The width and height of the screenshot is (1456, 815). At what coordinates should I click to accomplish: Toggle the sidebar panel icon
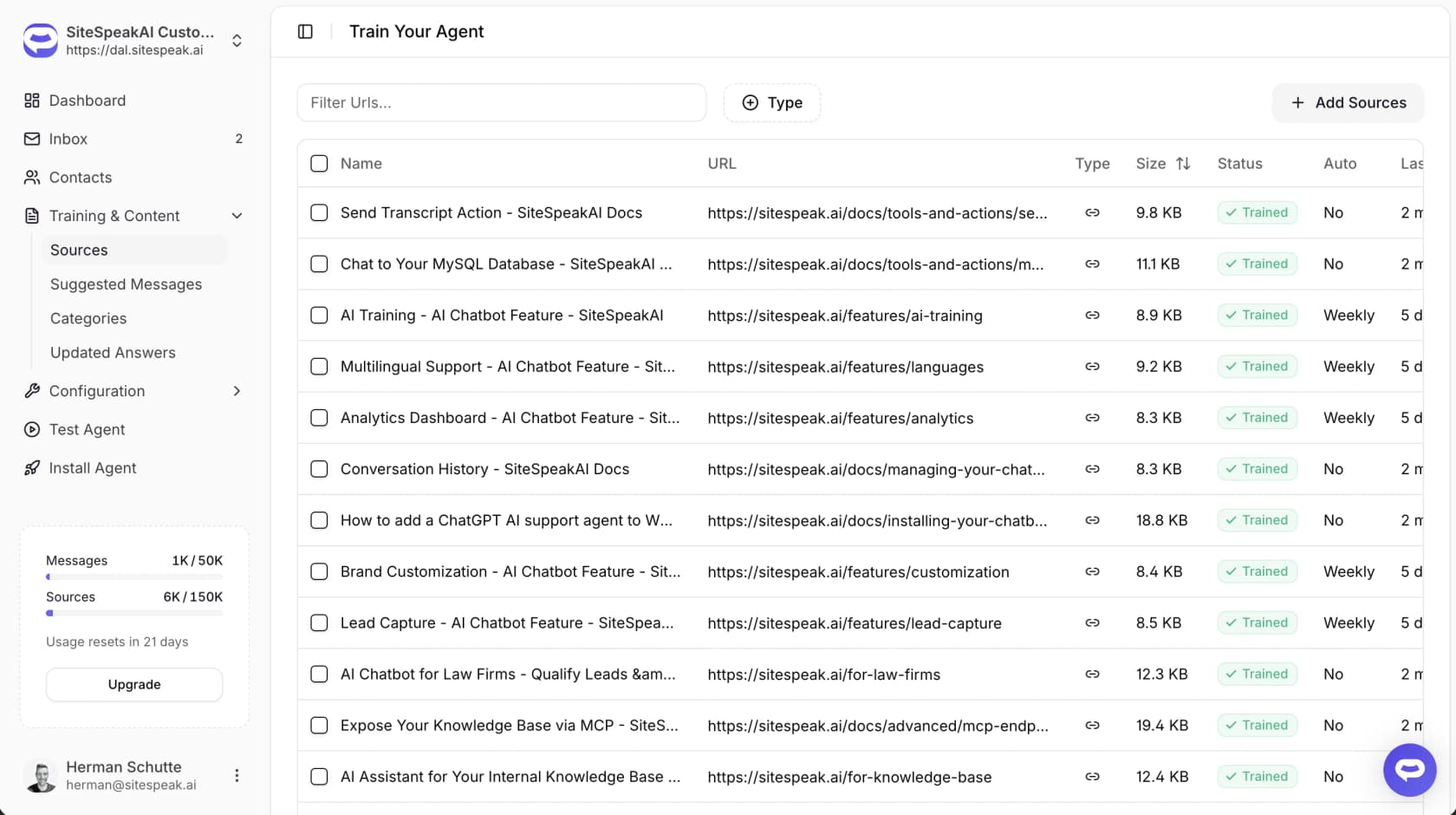[305, 31]
